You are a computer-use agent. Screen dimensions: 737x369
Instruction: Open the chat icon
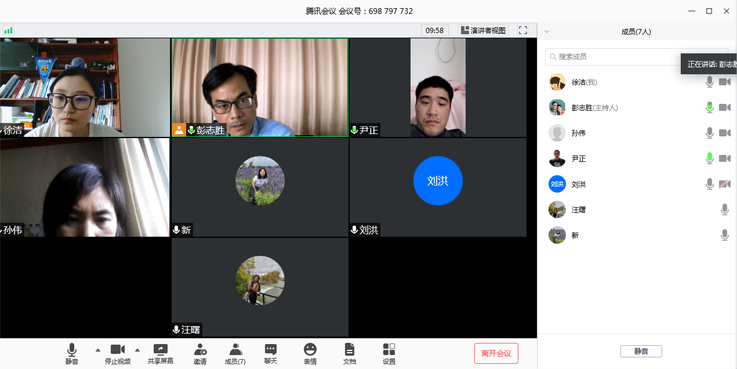point(270,353)
